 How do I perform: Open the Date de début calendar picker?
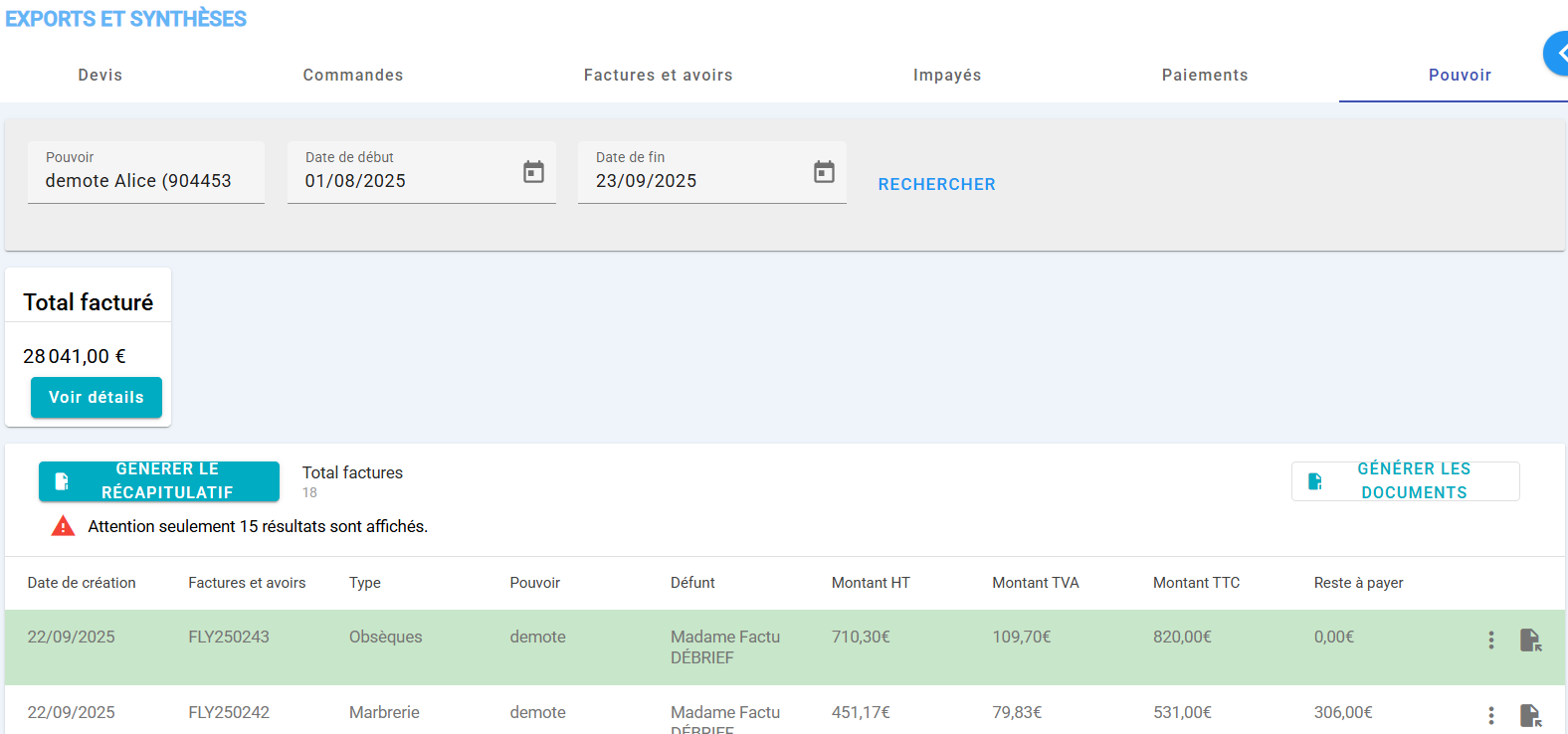(533, 172)
